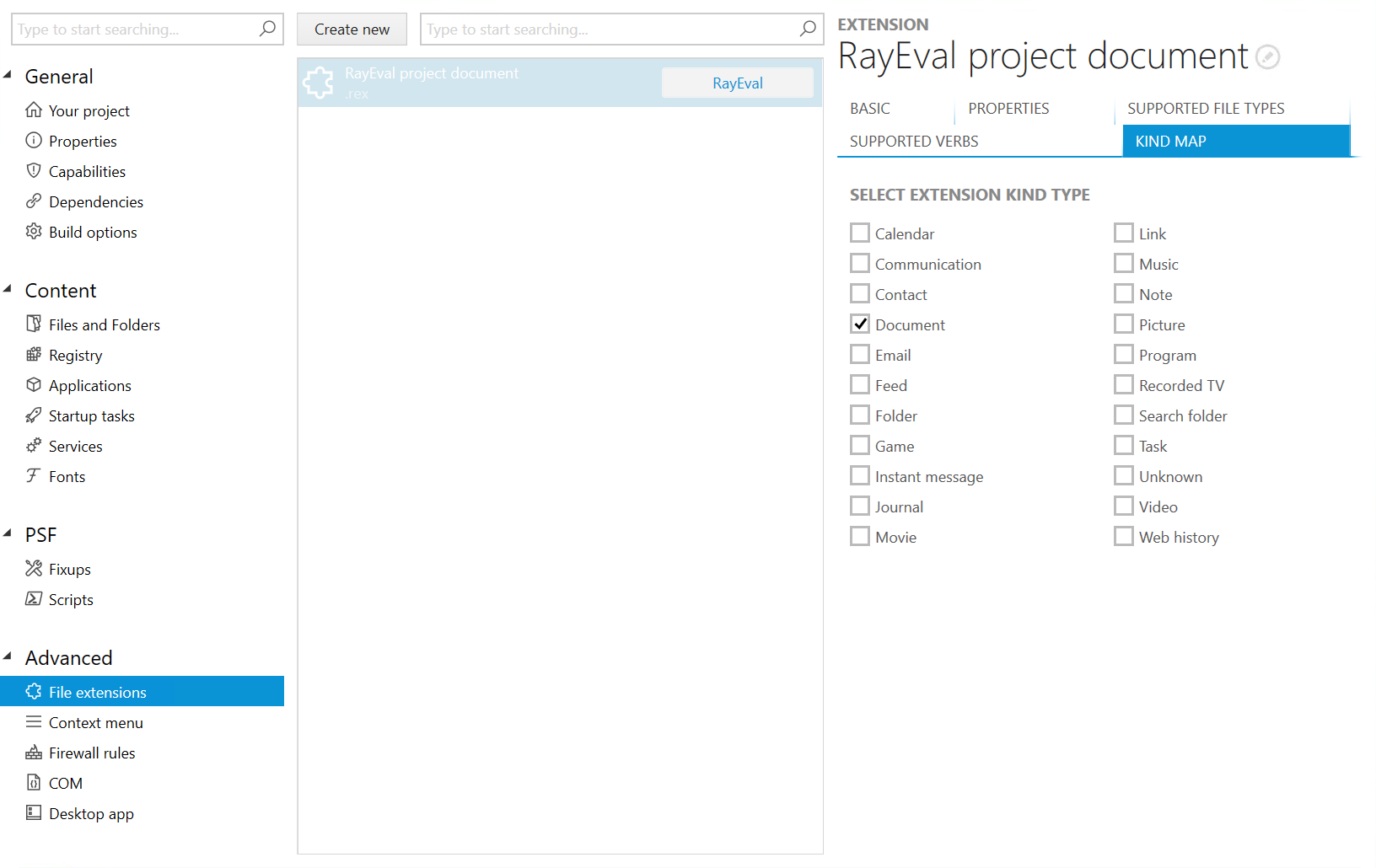Switch to the SUPPORTED VERBS tab
The image size is (1376, 868).
coord(913,141)
